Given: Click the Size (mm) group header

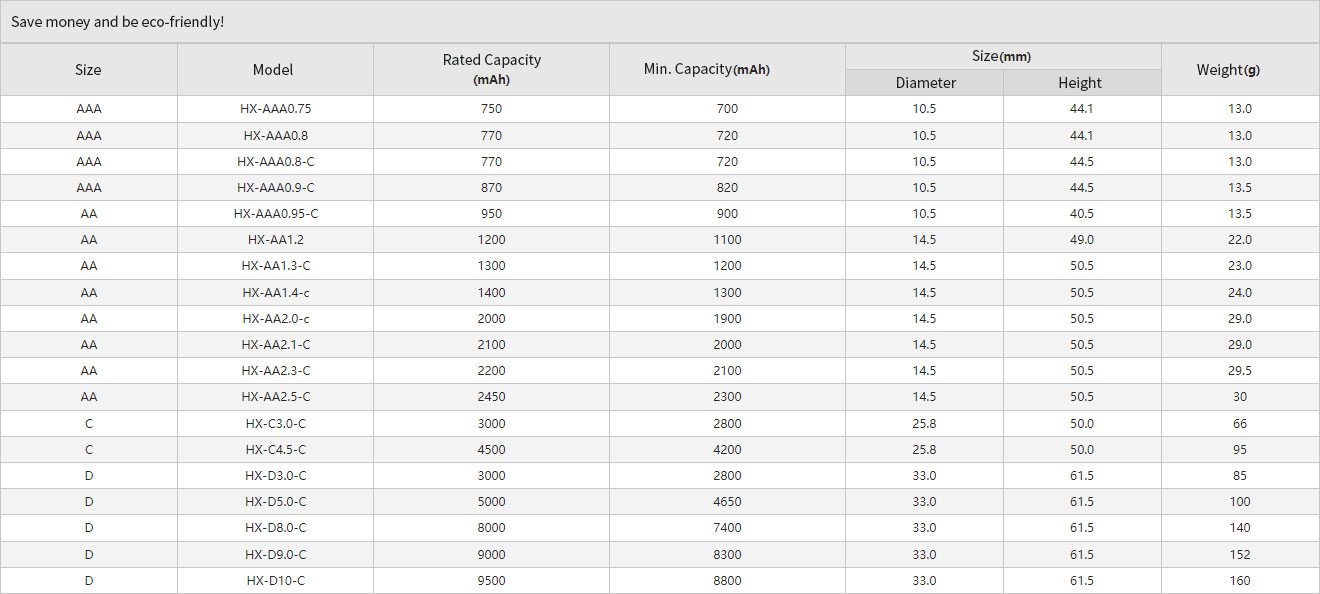Looking at the screenshot, I should pyautogui.click(x=1001, y=57).
